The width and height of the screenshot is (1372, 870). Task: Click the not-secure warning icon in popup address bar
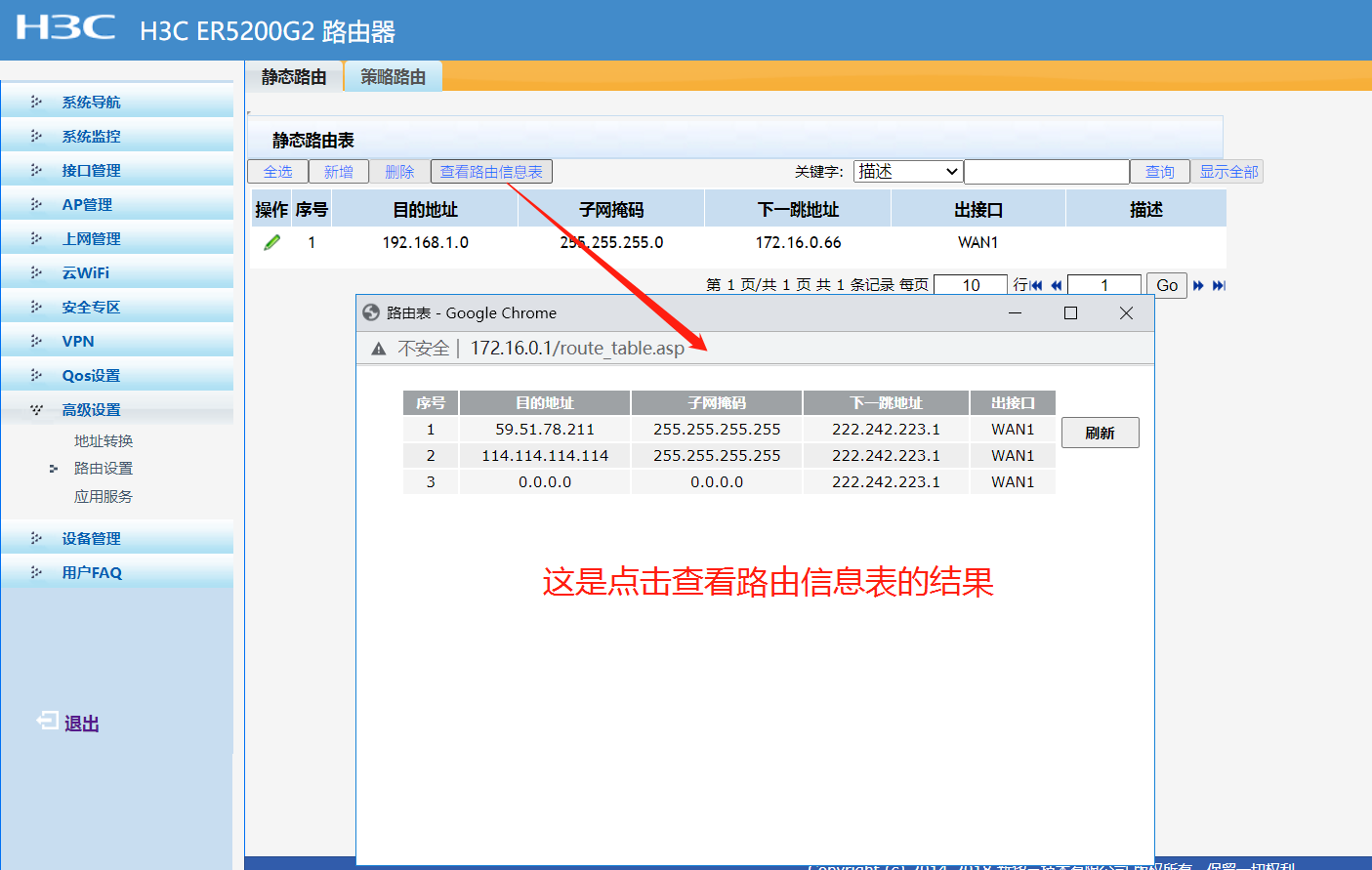tap(379, 349)
